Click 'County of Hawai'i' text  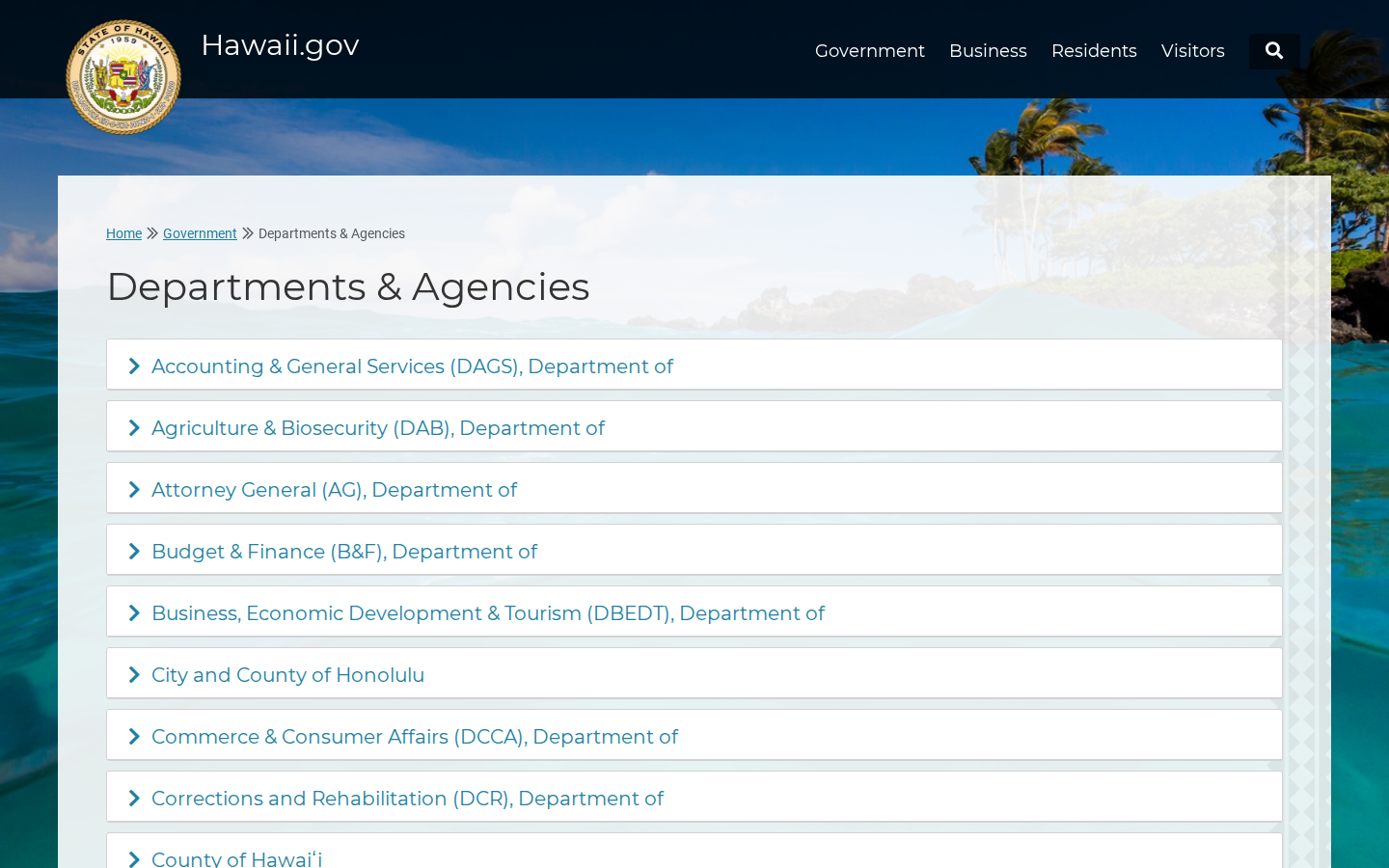point(236,858)
